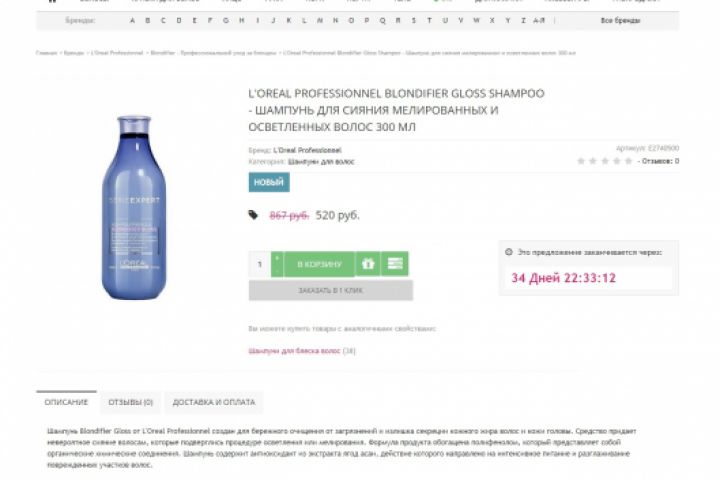
Task: Click the clock icon in the offer timer
Action: coord(509,252)
